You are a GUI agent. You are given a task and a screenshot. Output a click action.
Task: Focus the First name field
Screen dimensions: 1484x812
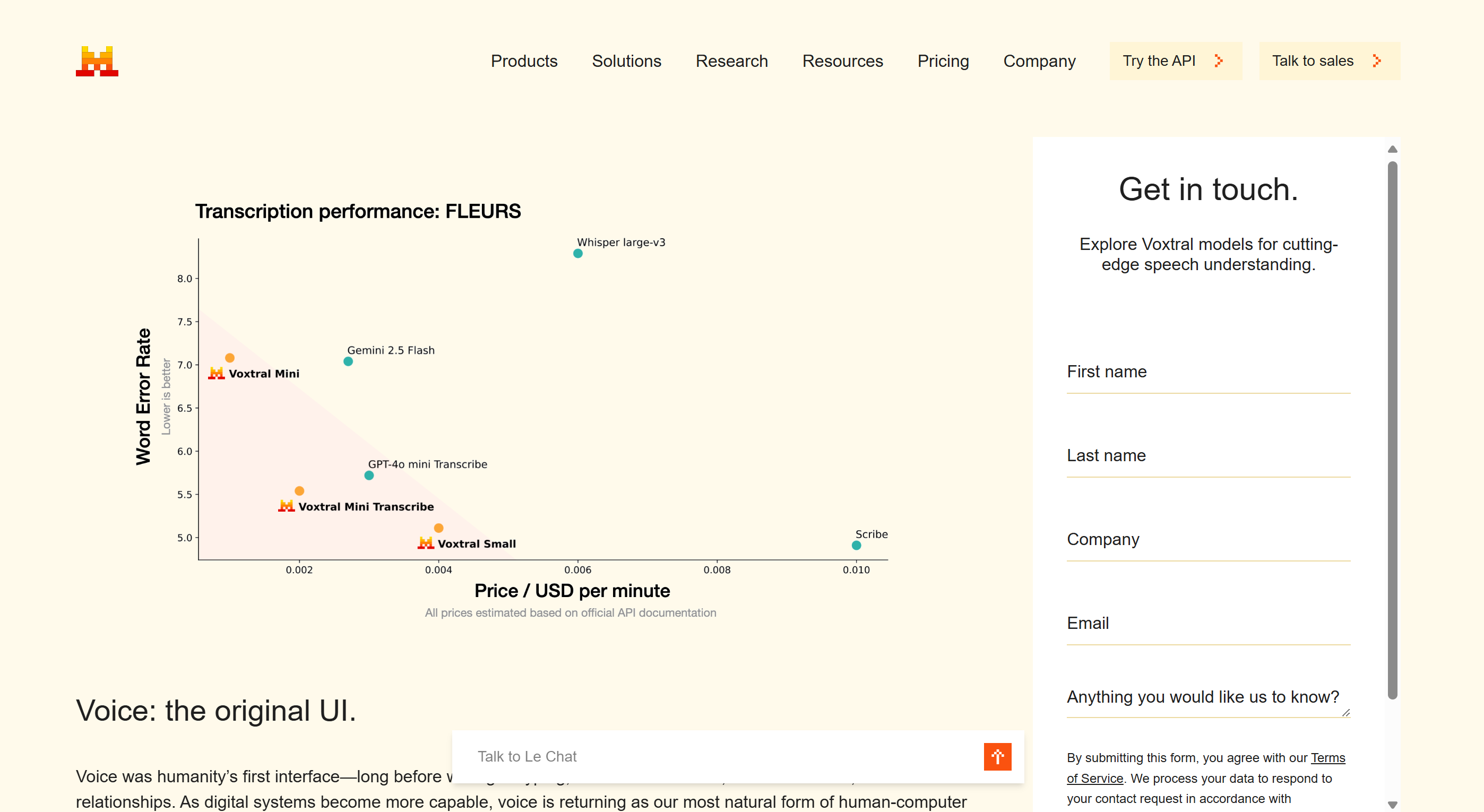click(1208, 372)
